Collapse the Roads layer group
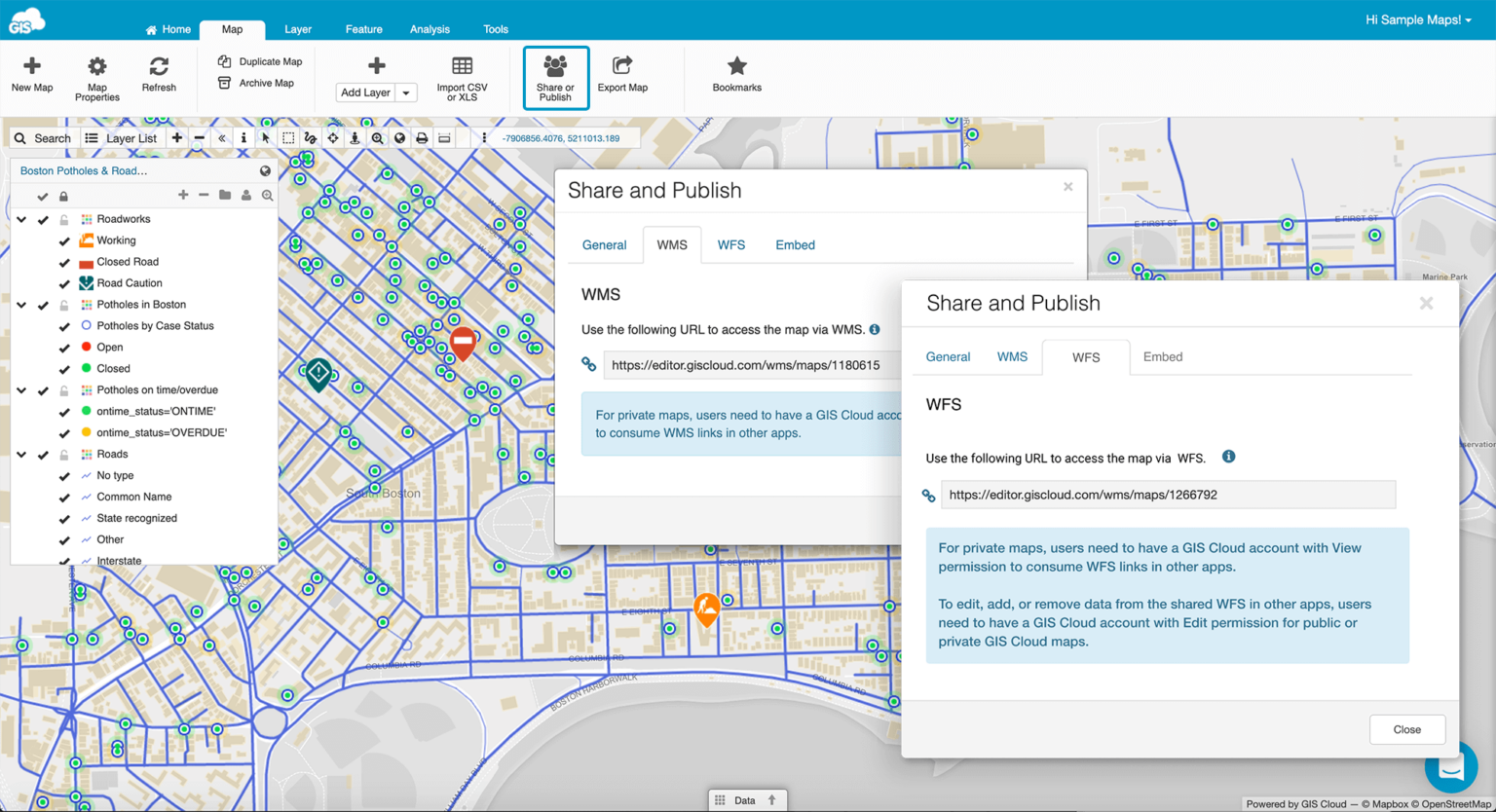 (x=21, y=455)
